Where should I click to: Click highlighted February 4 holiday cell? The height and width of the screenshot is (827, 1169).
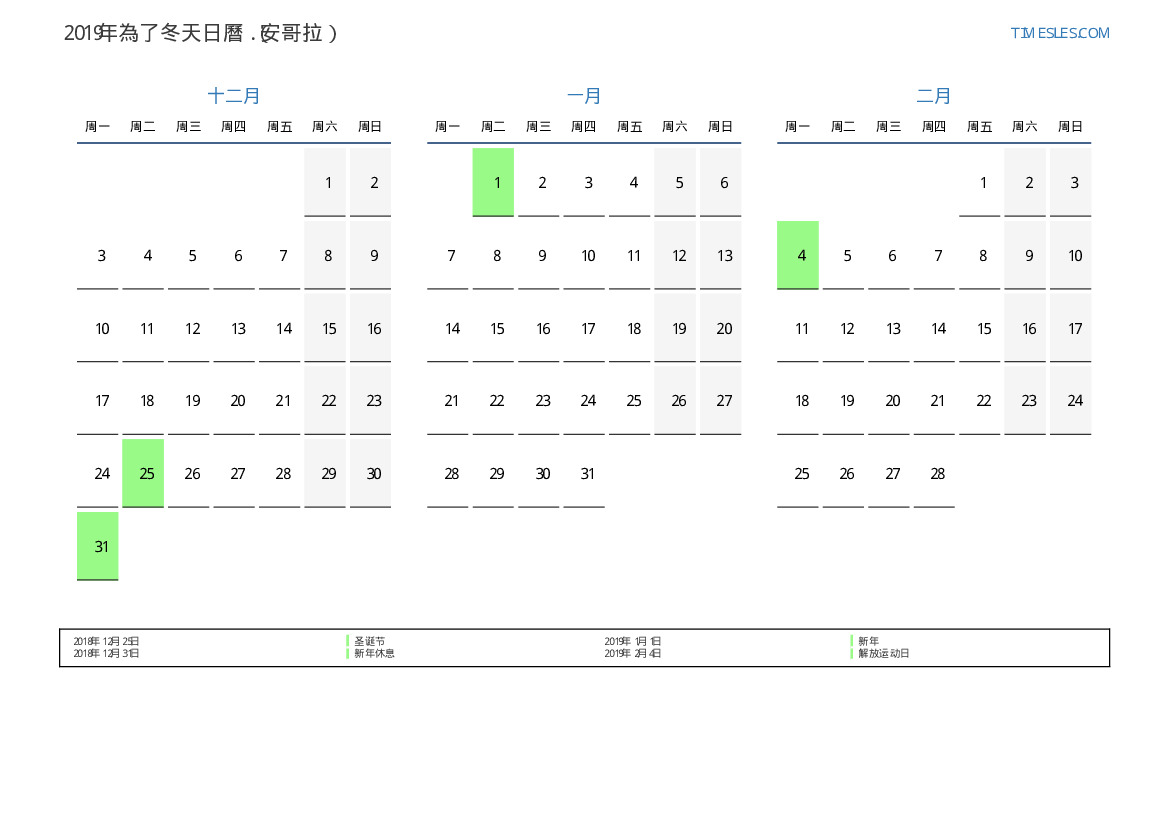798,255
